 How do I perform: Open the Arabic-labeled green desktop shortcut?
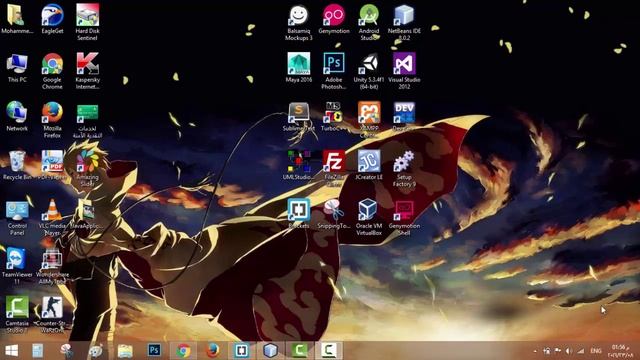pyautogui.click(x=87, y=120)
